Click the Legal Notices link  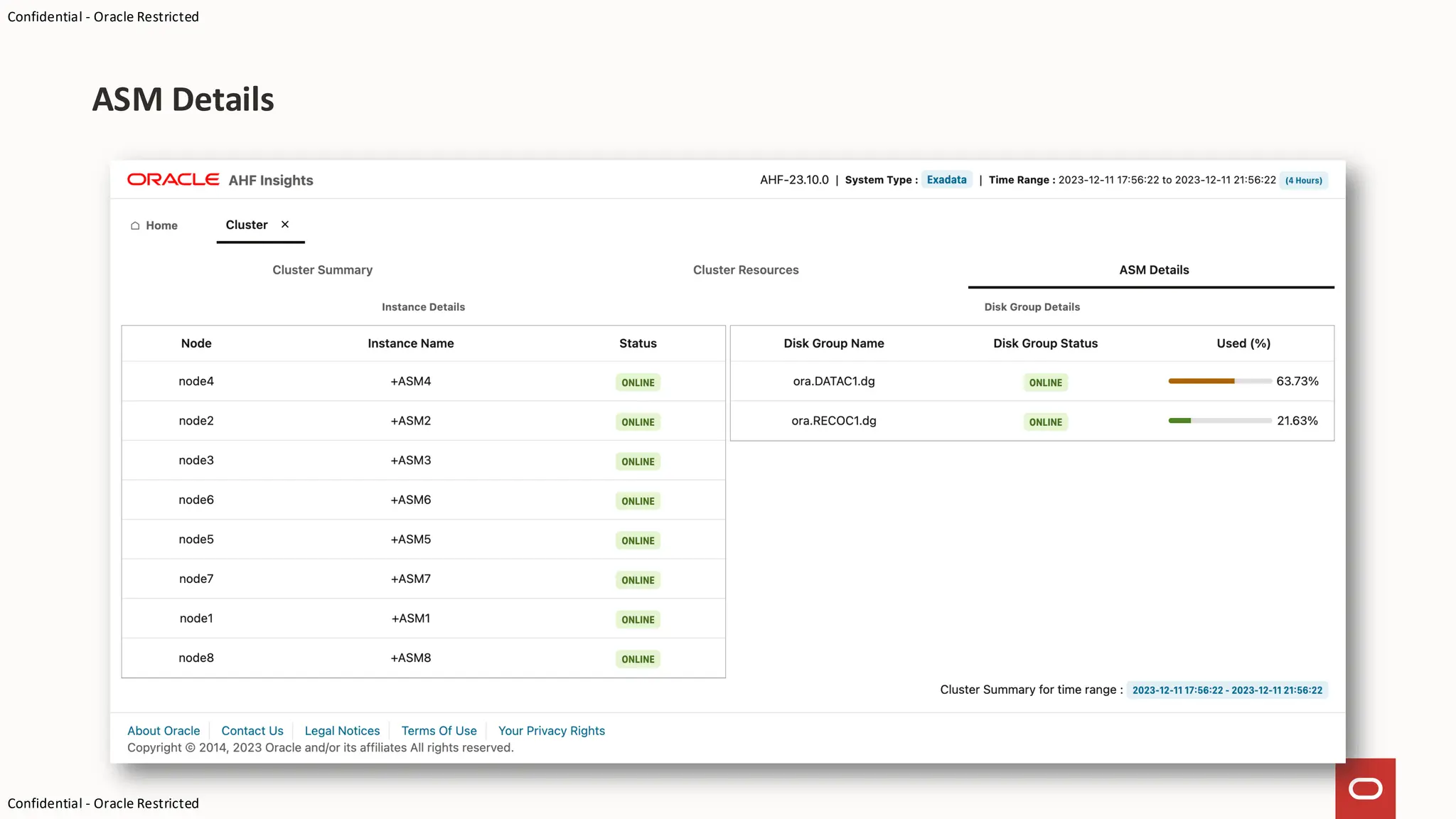[342, 731]
